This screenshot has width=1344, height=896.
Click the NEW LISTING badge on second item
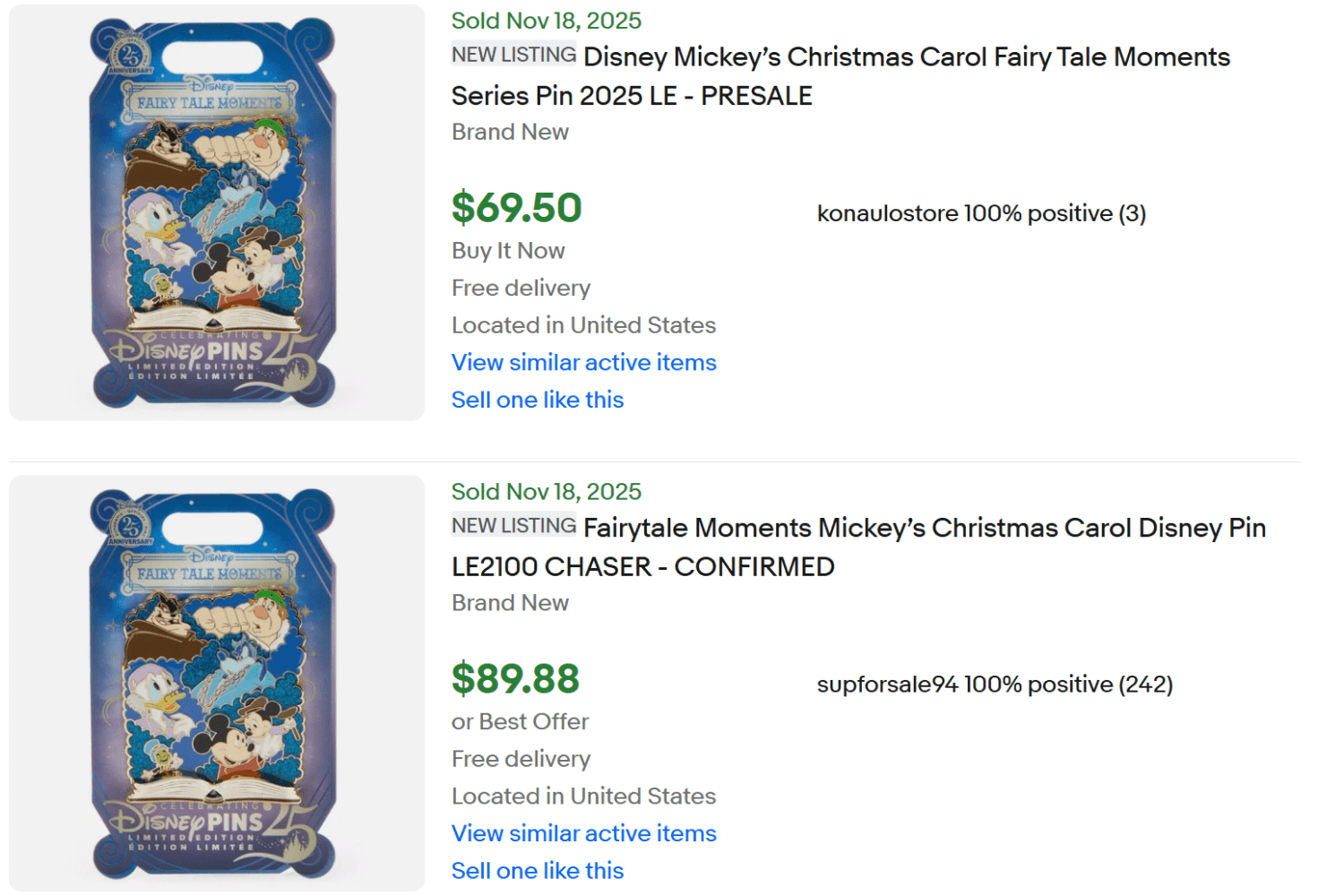tap(513, 525)
